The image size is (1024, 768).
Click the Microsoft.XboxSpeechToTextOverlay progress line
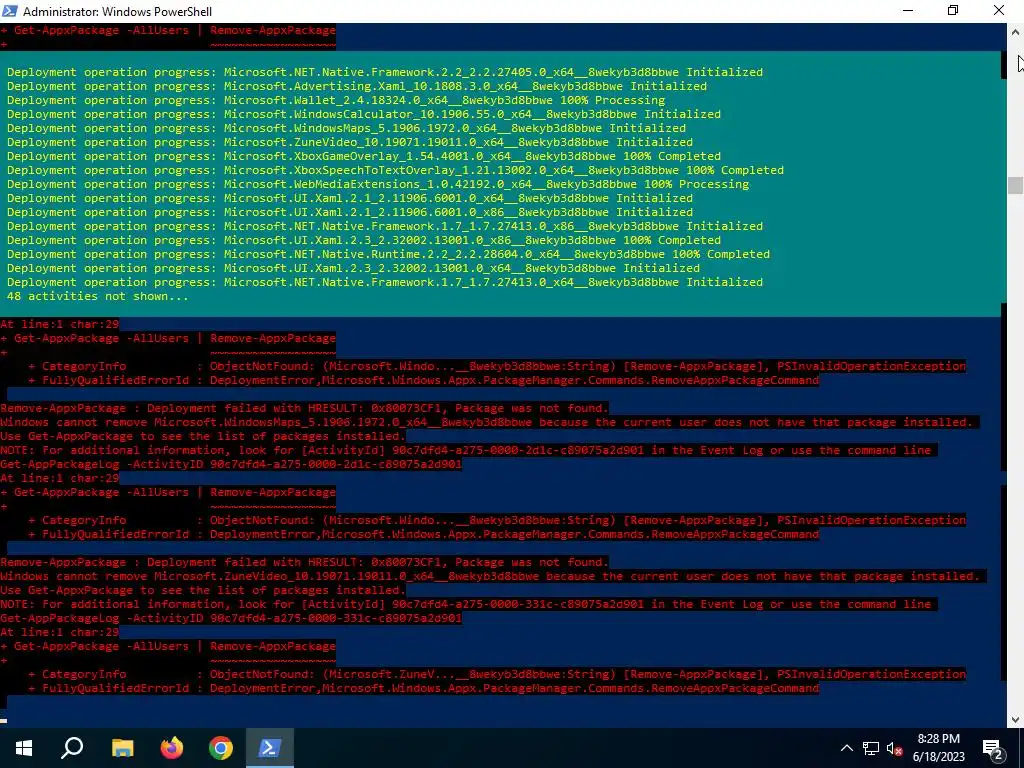pos(395,170)
